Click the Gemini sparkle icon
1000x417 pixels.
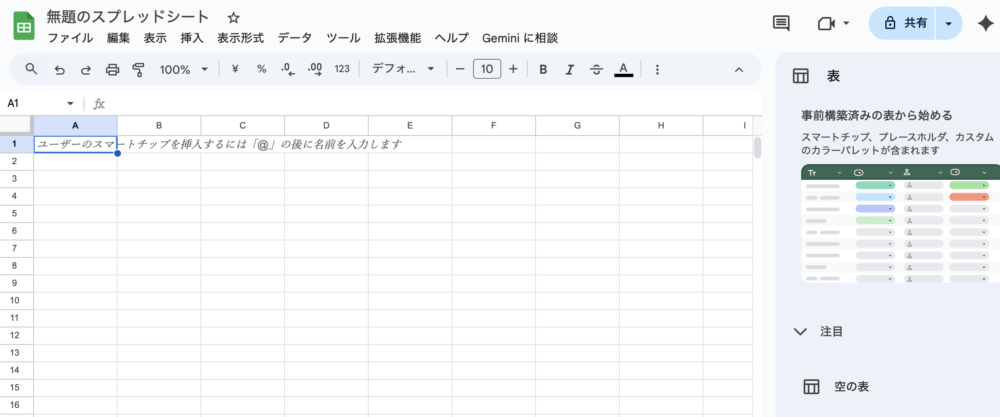coord(983,23)
